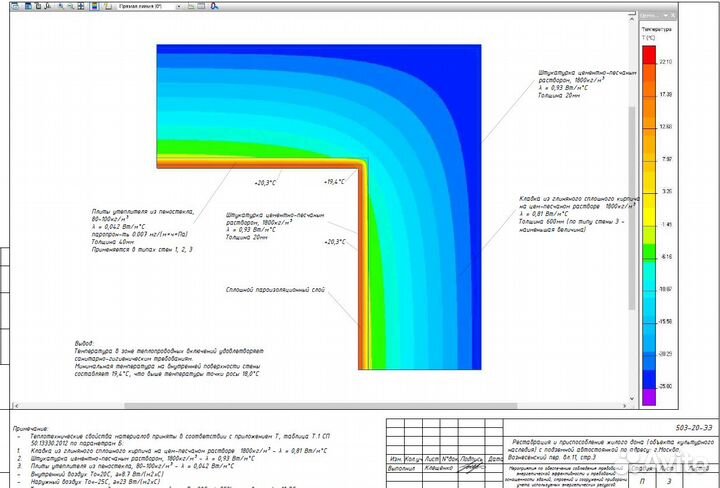Screen dimensions: 720x488
Task: Open the color legend panel options arrow
Action: [x=665, y=16]
